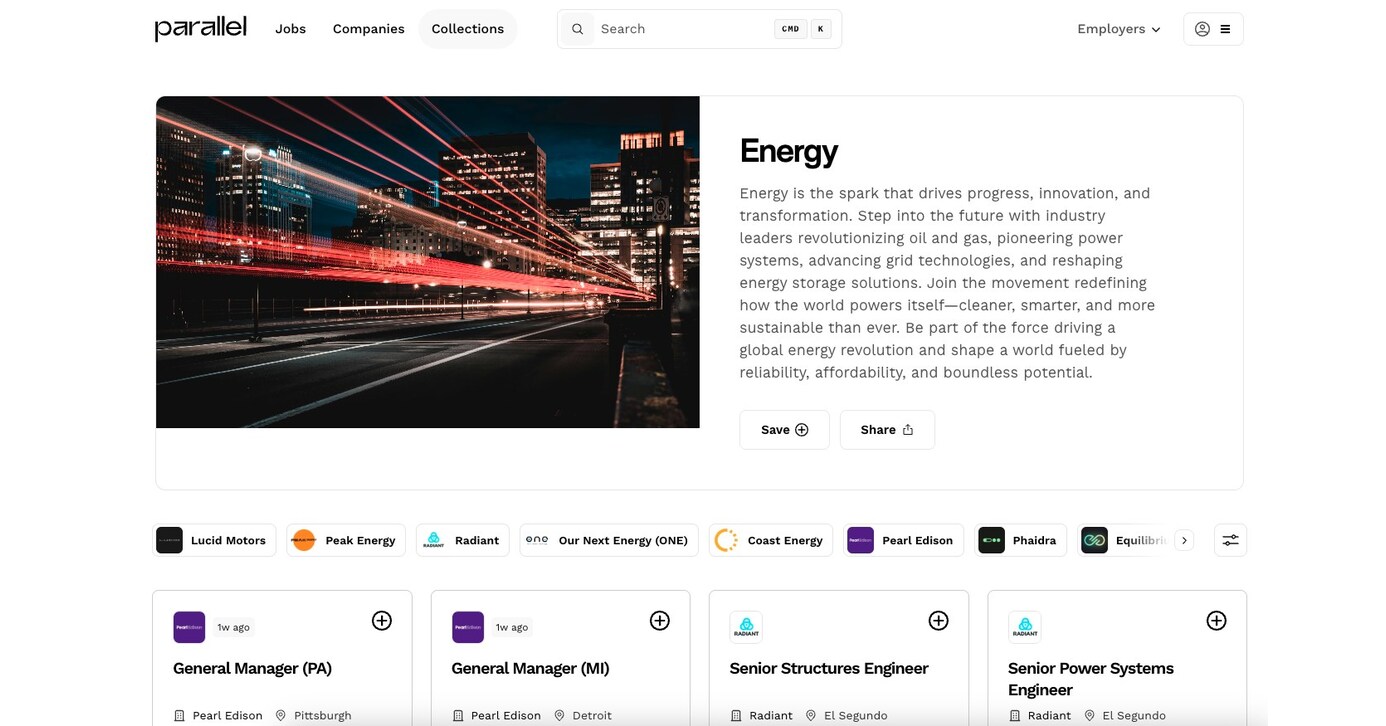Open the Companies menu item
This screenshot has width=1386, height=726.
(x=368, y=28)
